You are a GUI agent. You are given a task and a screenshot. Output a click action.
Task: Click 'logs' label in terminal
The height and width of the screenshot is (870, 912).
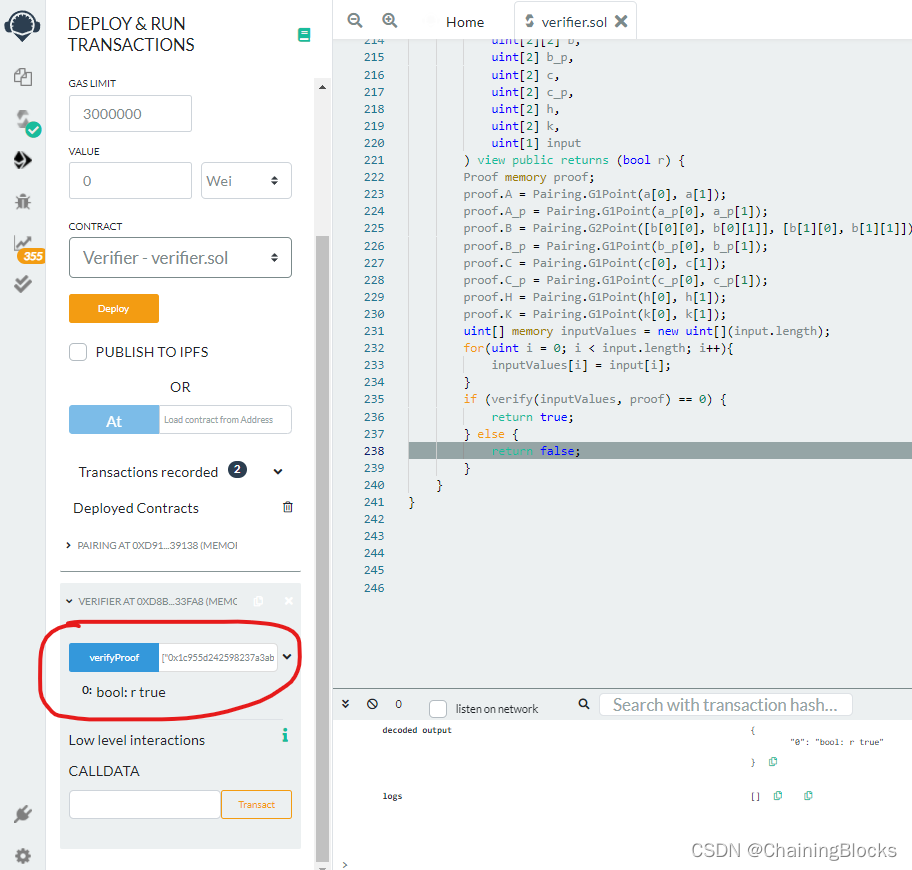(392, 796)
